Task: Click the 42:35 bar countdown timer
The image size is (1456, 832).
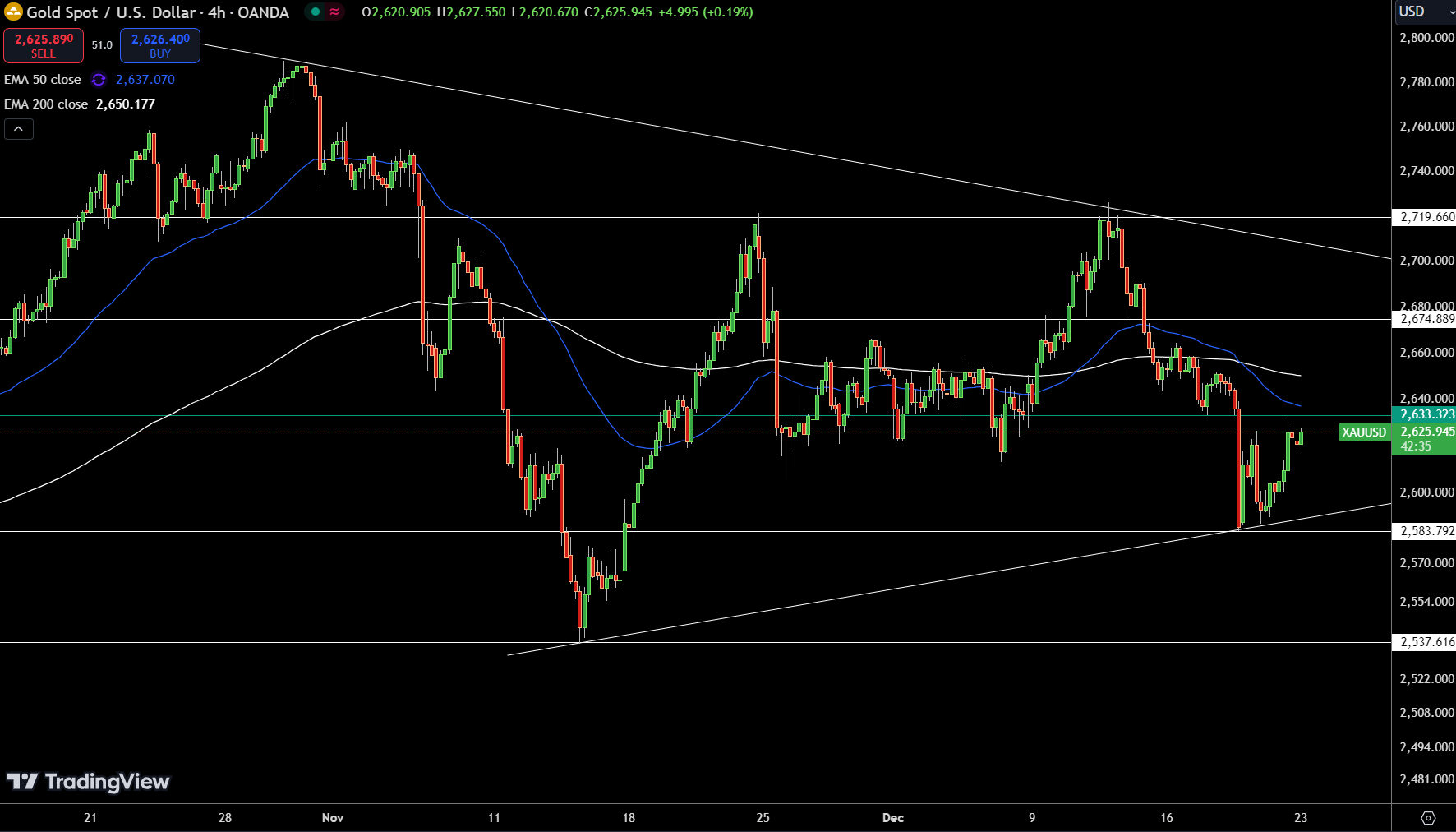Action: click(x=1416, y=446)
